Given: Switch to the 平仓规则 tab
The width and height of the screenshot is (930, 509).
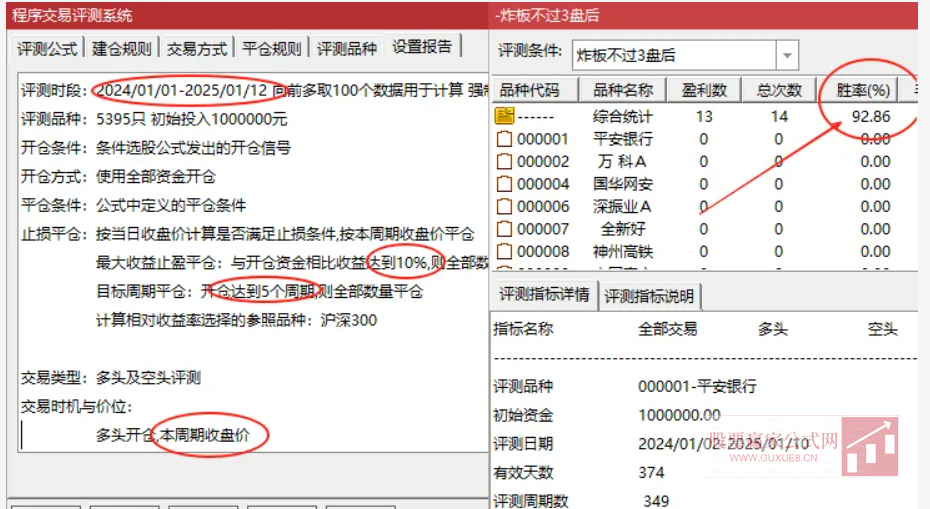Looking at the screenshot, I should [272, 49].
